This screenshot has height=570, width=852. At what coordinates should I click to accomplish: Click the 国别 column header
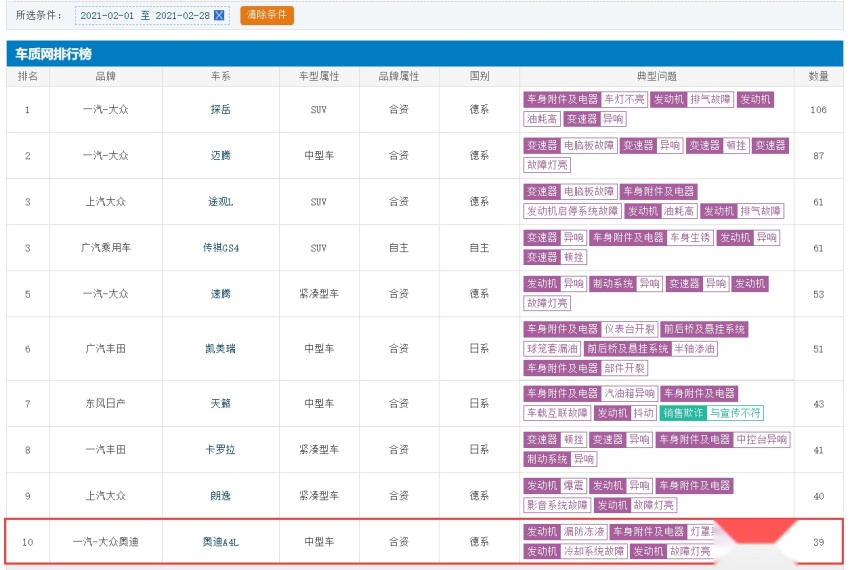point(479,77)
